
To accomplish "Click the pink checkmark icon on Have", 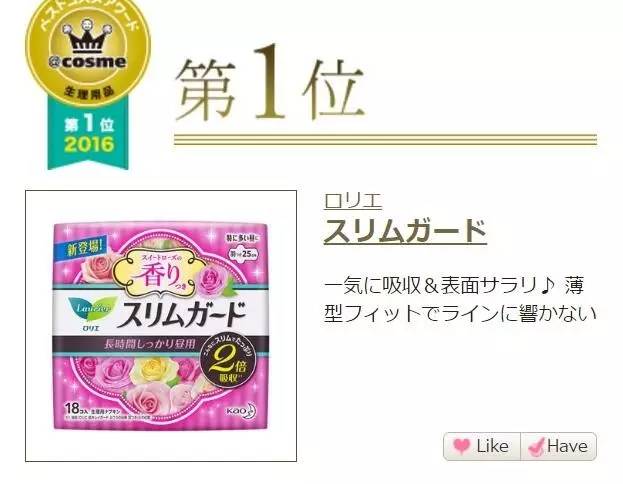I will (536, 446).
